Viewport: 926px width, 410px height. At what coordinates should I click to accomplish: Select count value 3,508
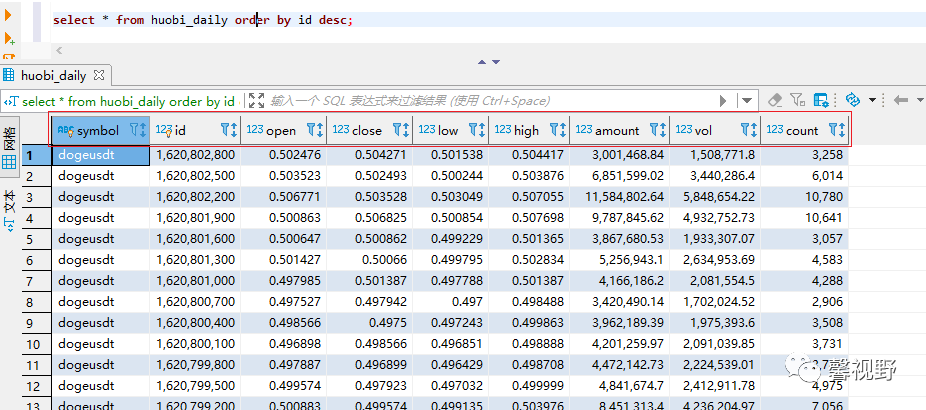click(805, 323)
